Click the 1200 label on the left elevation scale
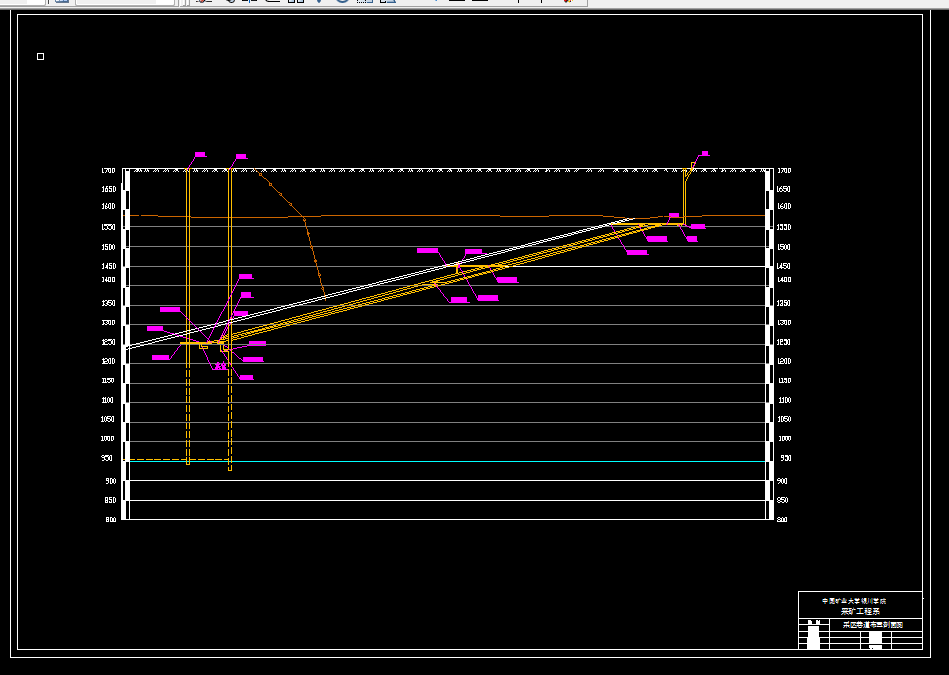Viewport: 949px width, 675px height. point(108,361)
